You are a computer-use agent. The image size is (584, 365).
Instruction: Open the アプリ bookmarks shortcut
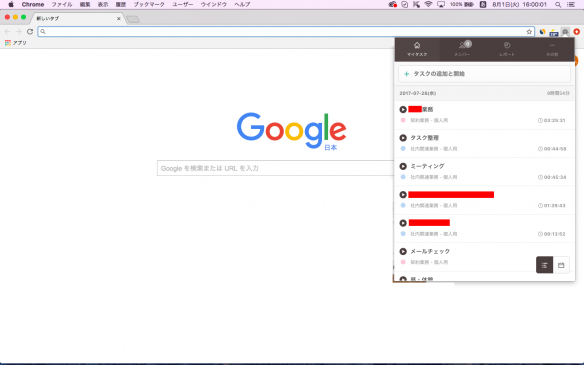click(16, 43)
